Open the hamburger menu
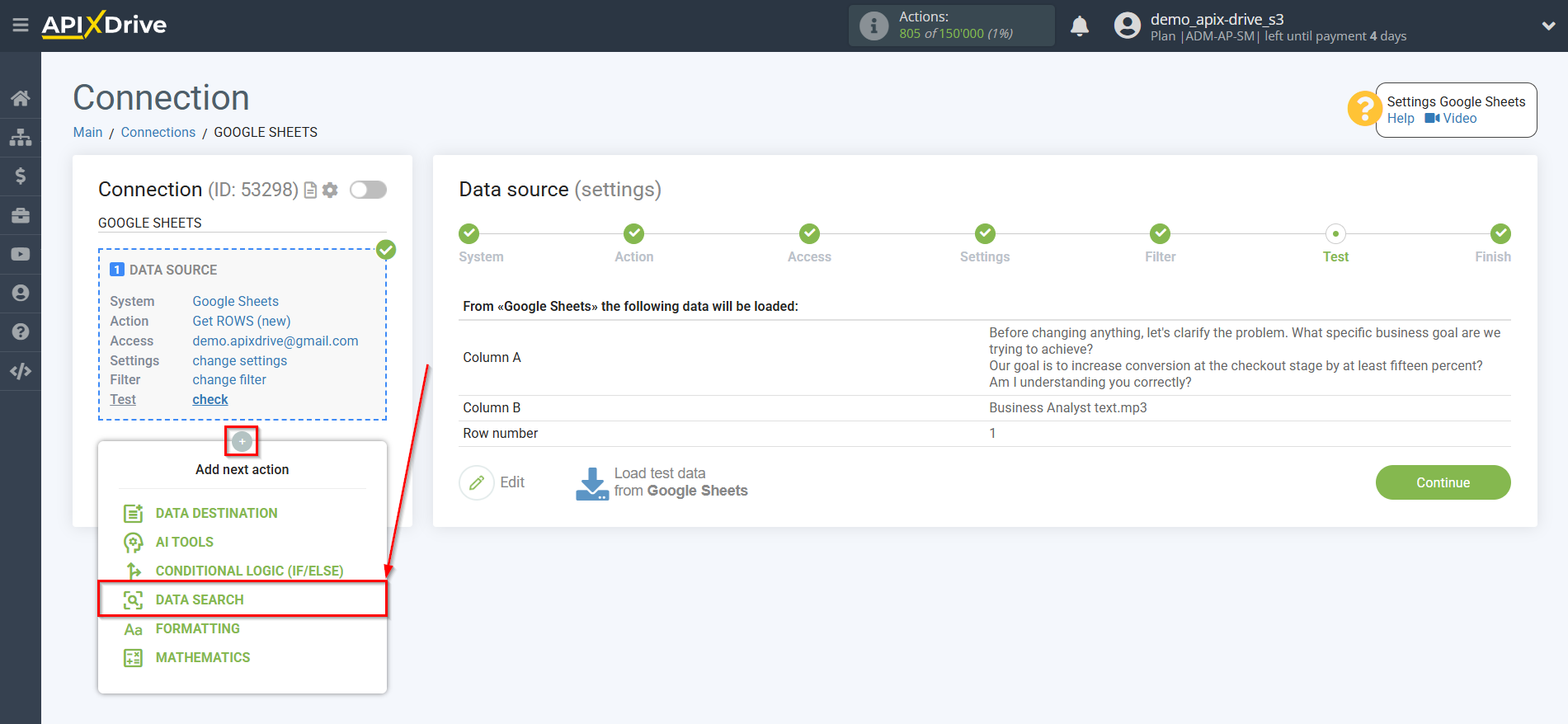The width and height of the screenshot is (1568, 724). (21, 26)
